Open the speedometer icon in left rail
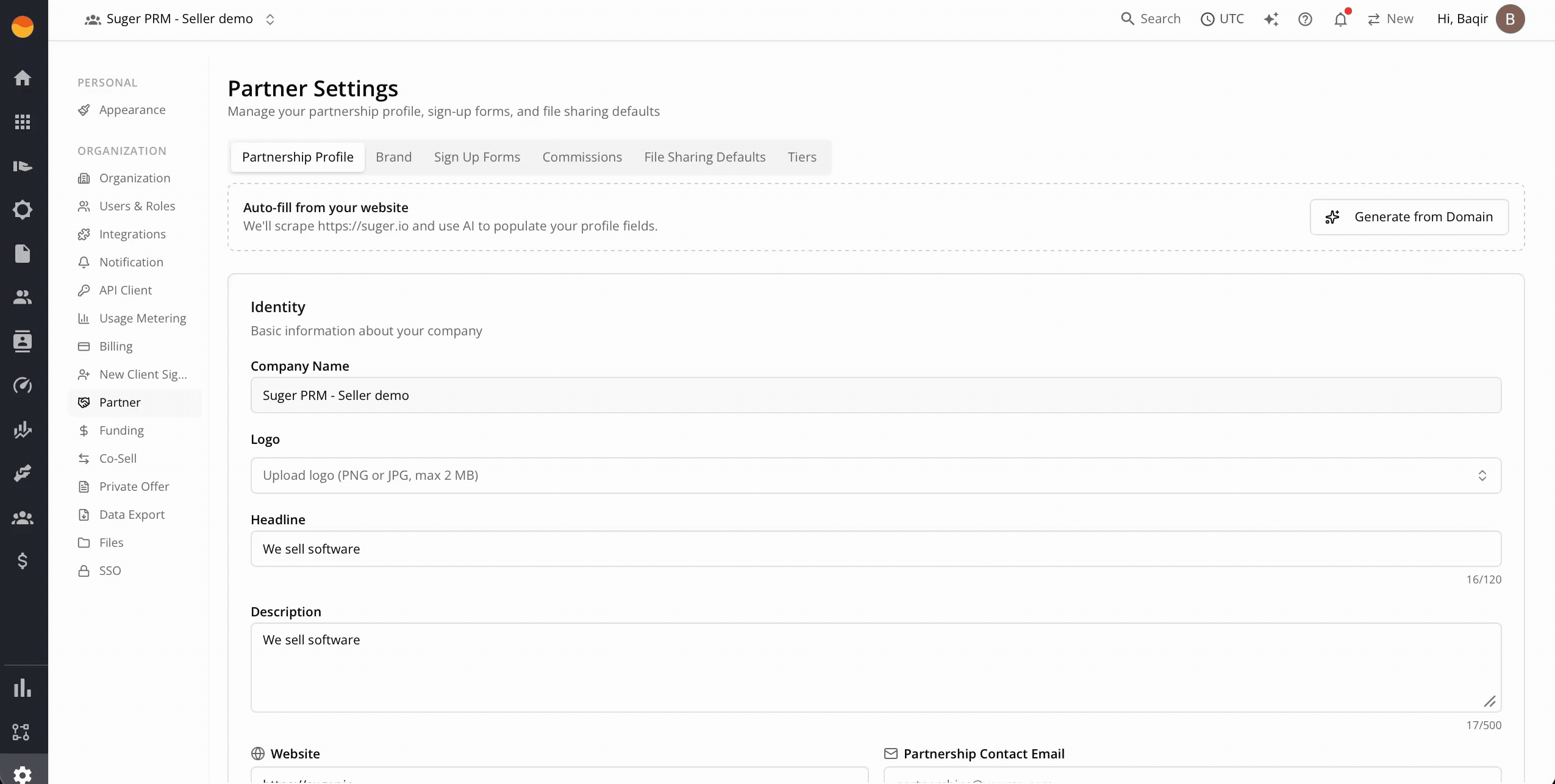The width and height of the screenshot is (1555, 784). click(x=23, y=385)
